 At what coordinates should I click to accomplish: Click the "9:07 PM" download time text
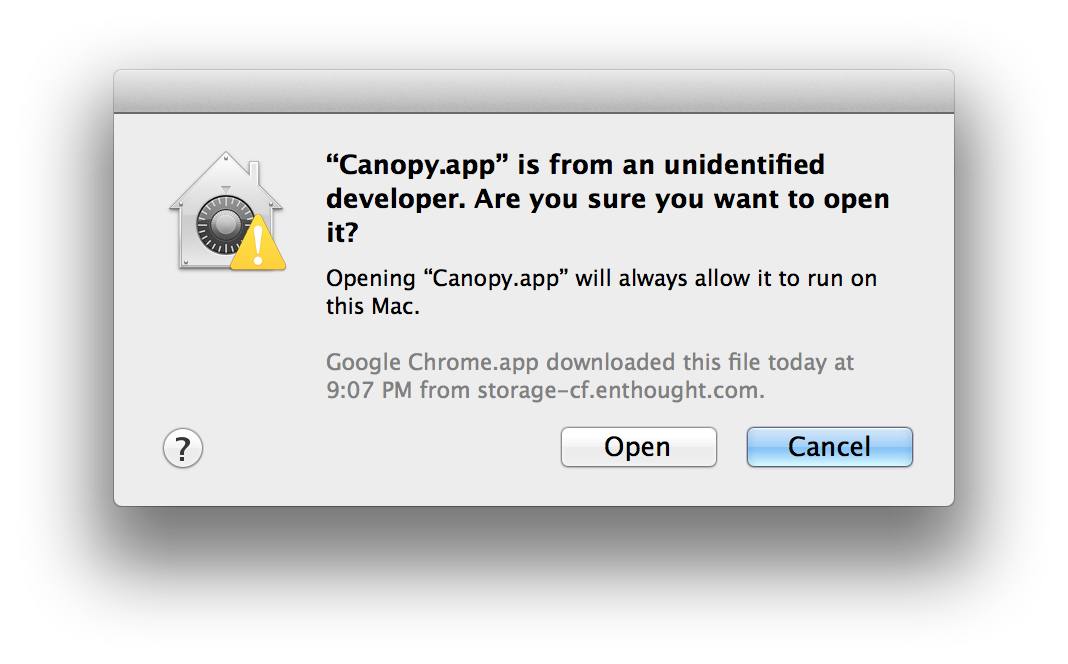[369, 390]
